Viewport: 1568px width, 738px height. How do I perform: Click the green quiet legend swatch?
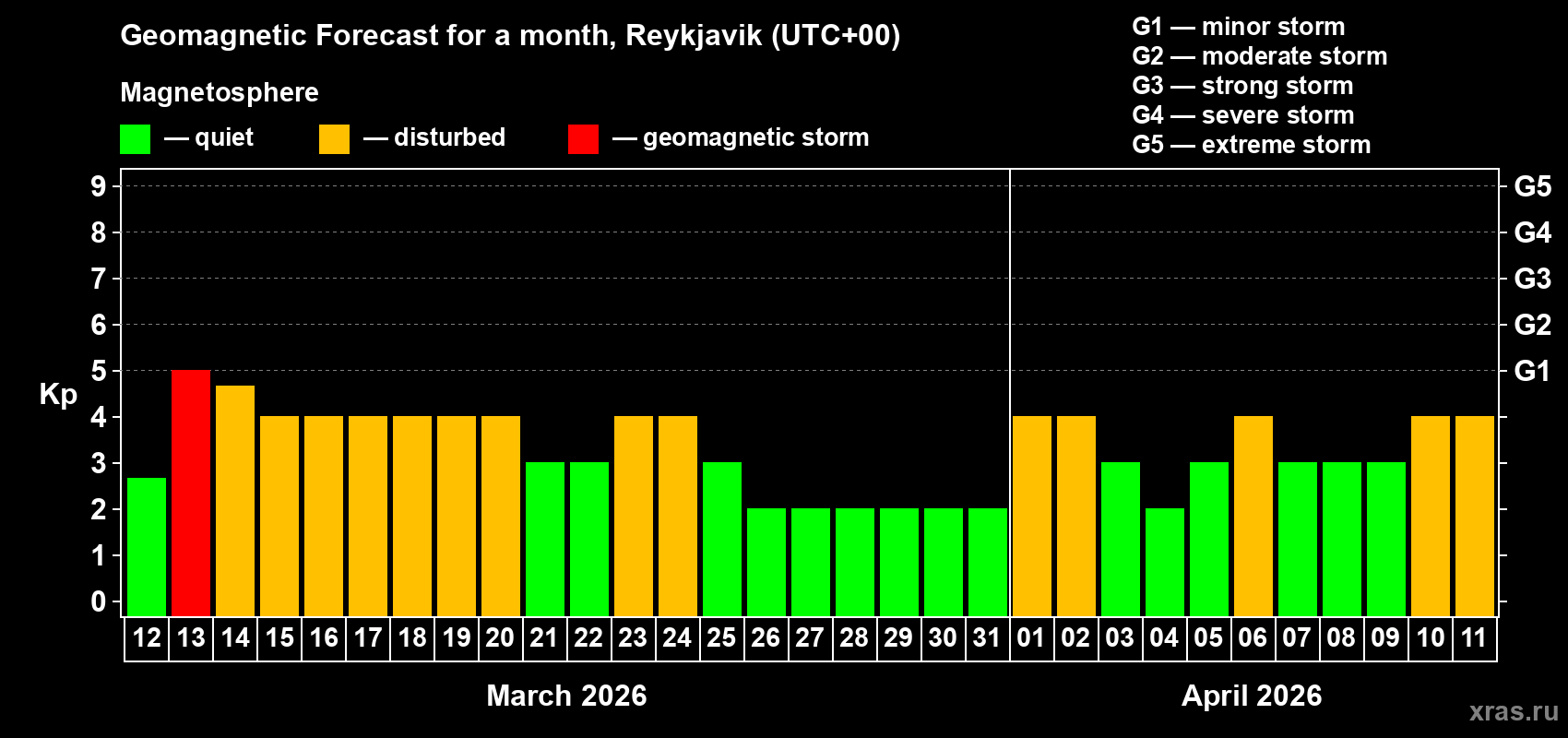(135, 139)
